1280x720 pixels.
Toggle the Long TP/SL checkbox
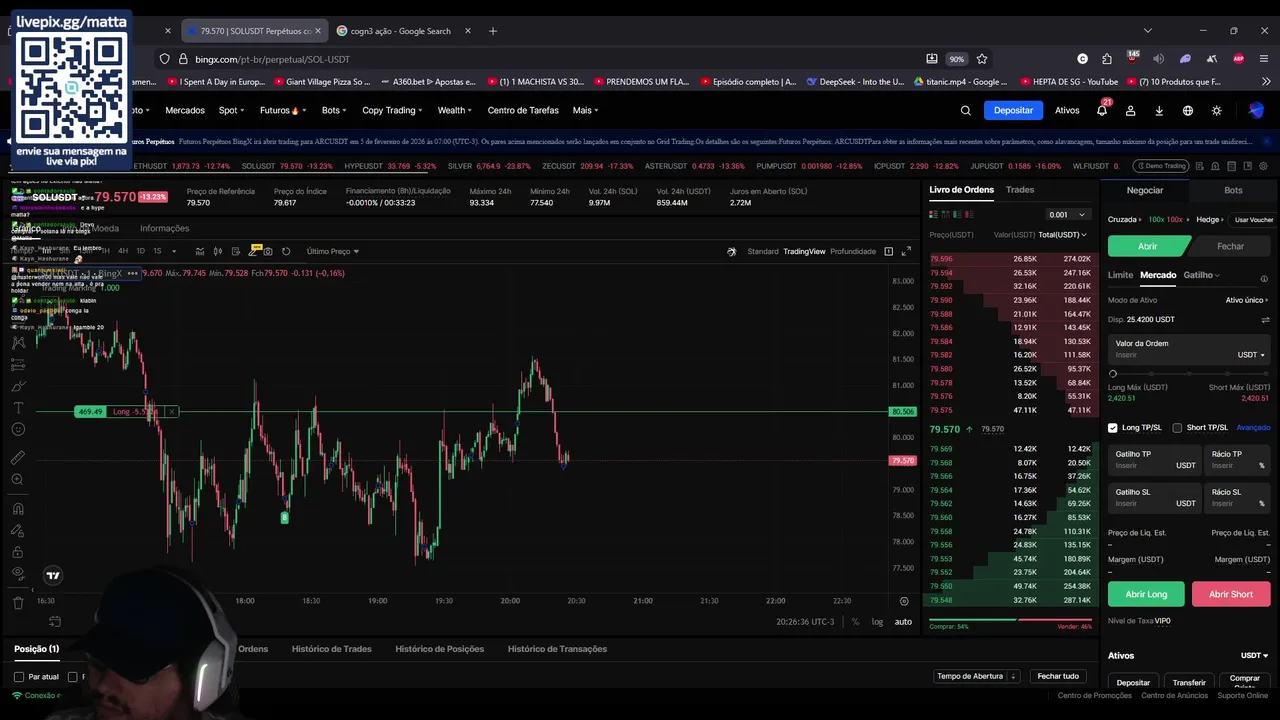click(1112, 428)
